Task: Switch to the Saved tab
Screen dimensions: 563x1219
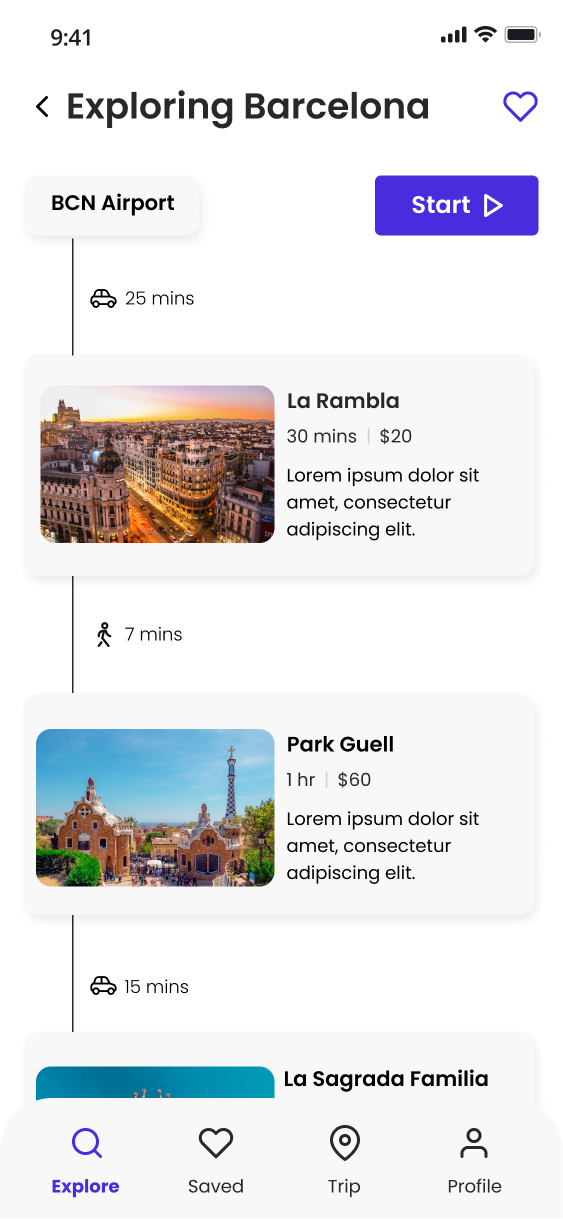Action: [216, 1161]
